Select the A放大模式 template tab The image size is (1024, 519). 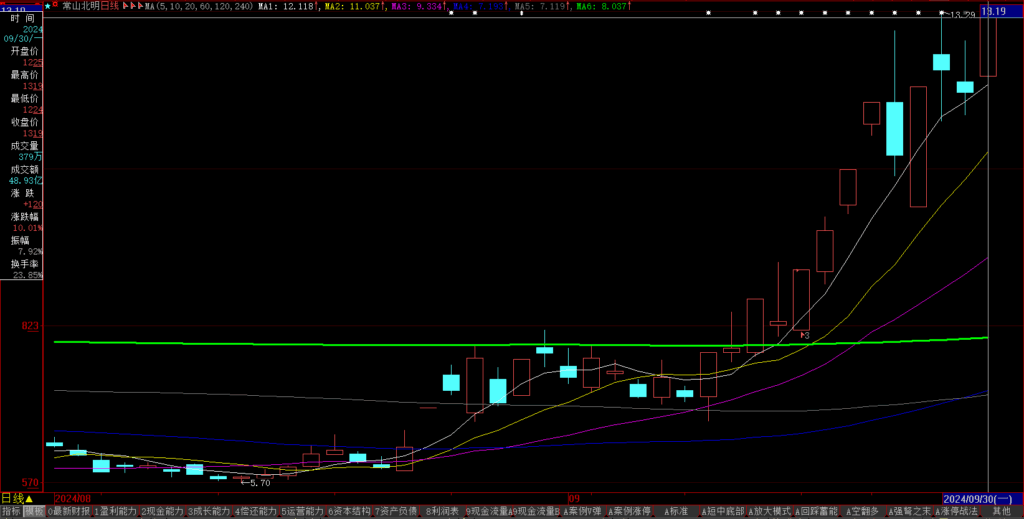click(x=768, y=511)
